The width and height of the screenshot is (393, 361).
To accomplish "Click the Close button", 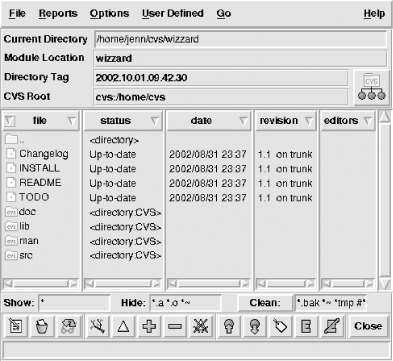I will [368, 326].
